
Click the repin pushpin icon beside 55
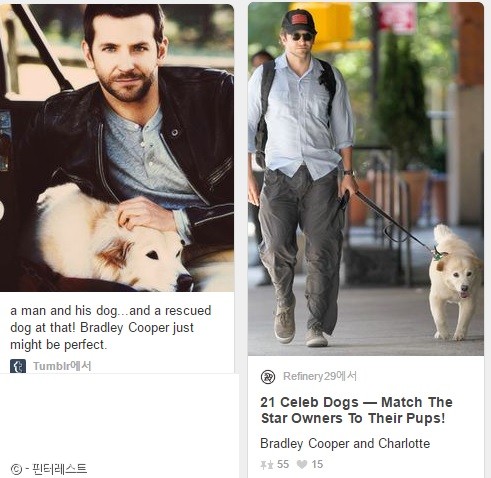[267, 464]
